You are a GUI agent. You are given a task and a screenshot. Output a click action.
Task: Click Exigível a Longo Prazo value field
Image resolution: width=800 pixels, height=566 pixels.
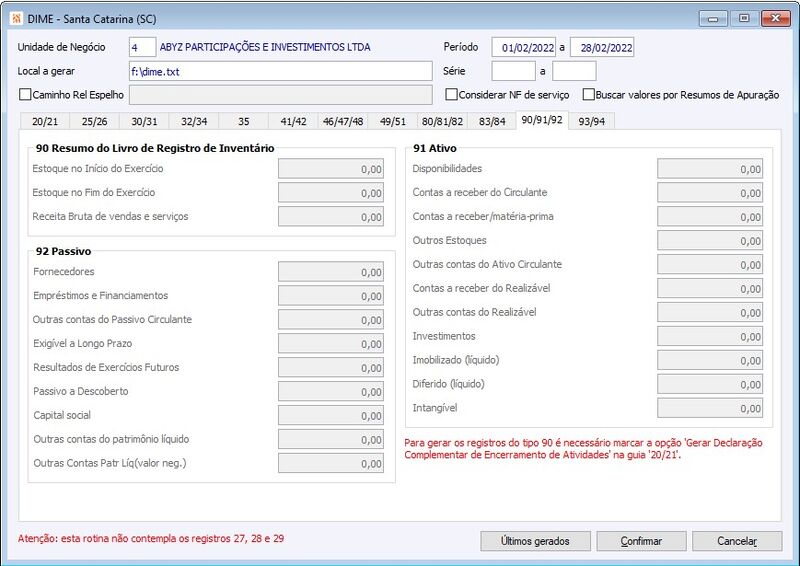tap(331, 344)
